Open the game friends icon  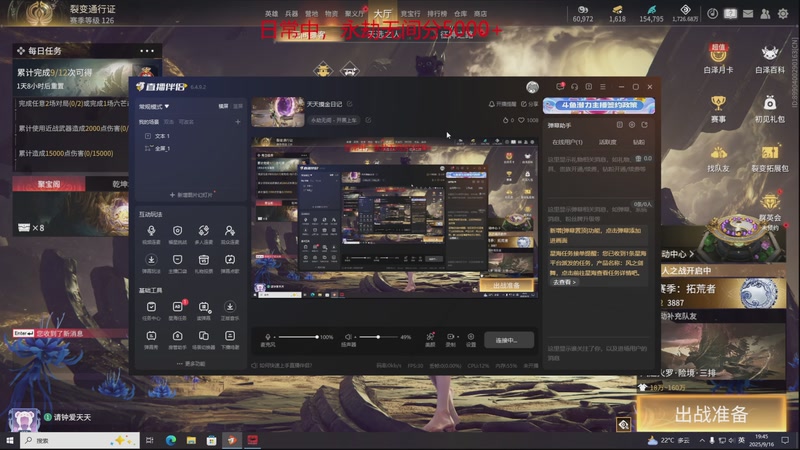[765, 14]
